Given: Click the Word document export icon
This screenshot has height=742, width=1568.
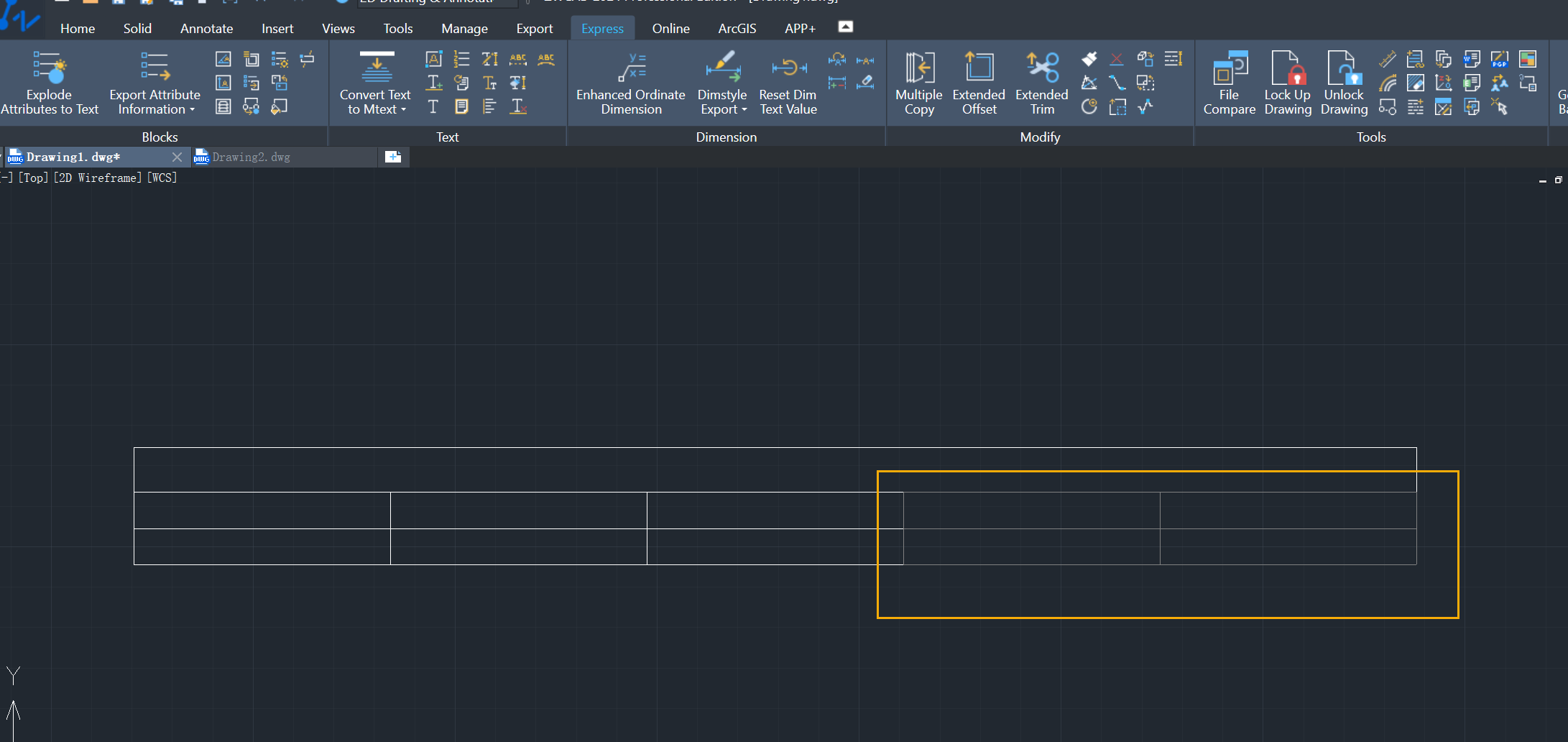Looking at the screenshot, I should [1472, 59].
